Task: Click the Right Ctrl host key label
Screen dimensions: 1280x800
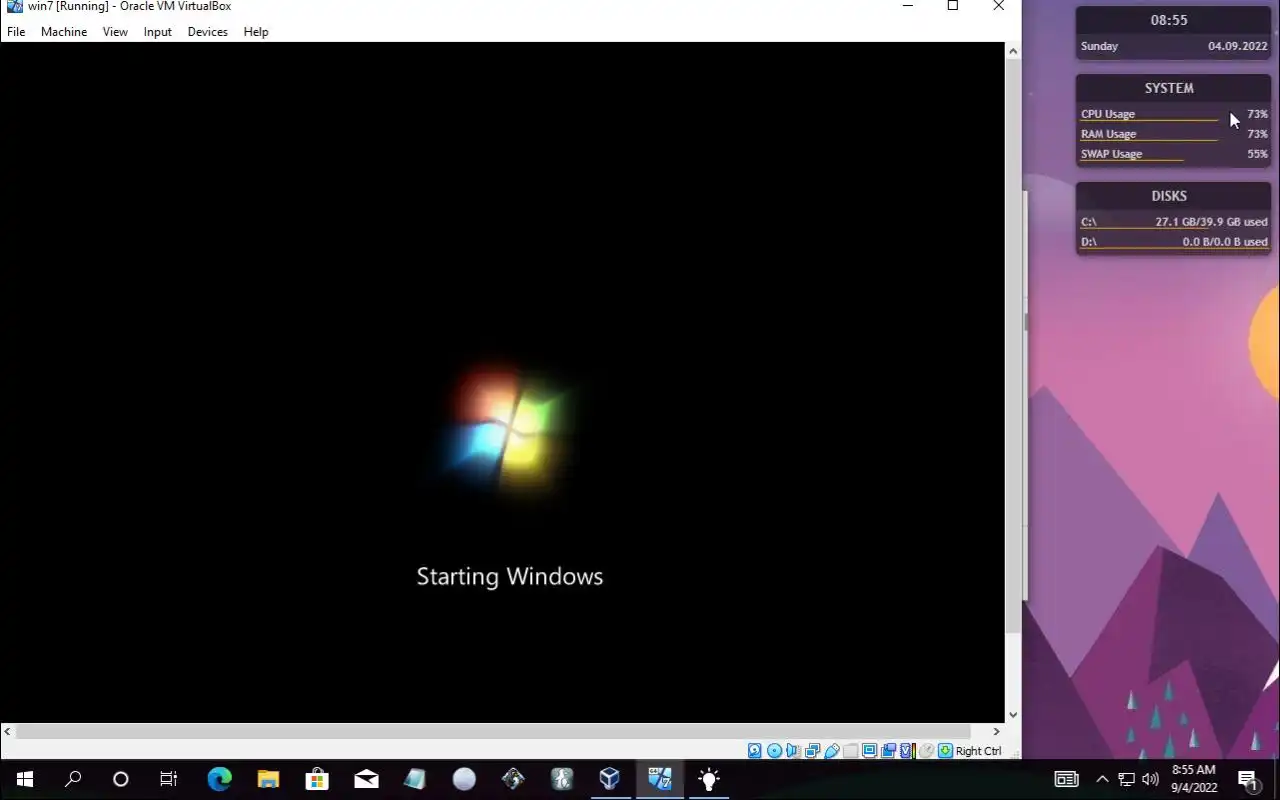Action: pos(978,751)
